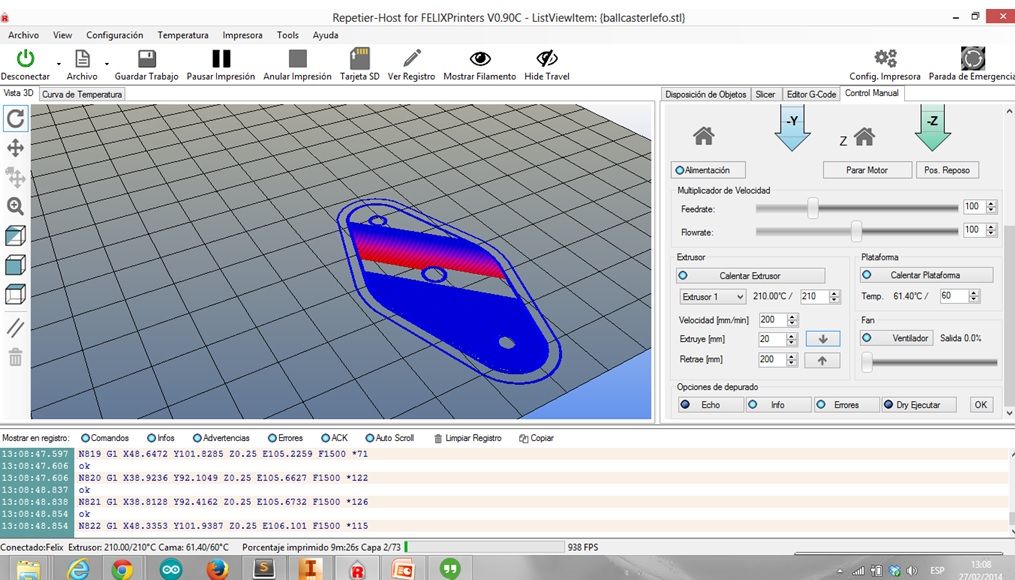Toggle Hide Travel crossed-eye icon
The width and height of the screenshot is (1015, 580).
point(547,59)
